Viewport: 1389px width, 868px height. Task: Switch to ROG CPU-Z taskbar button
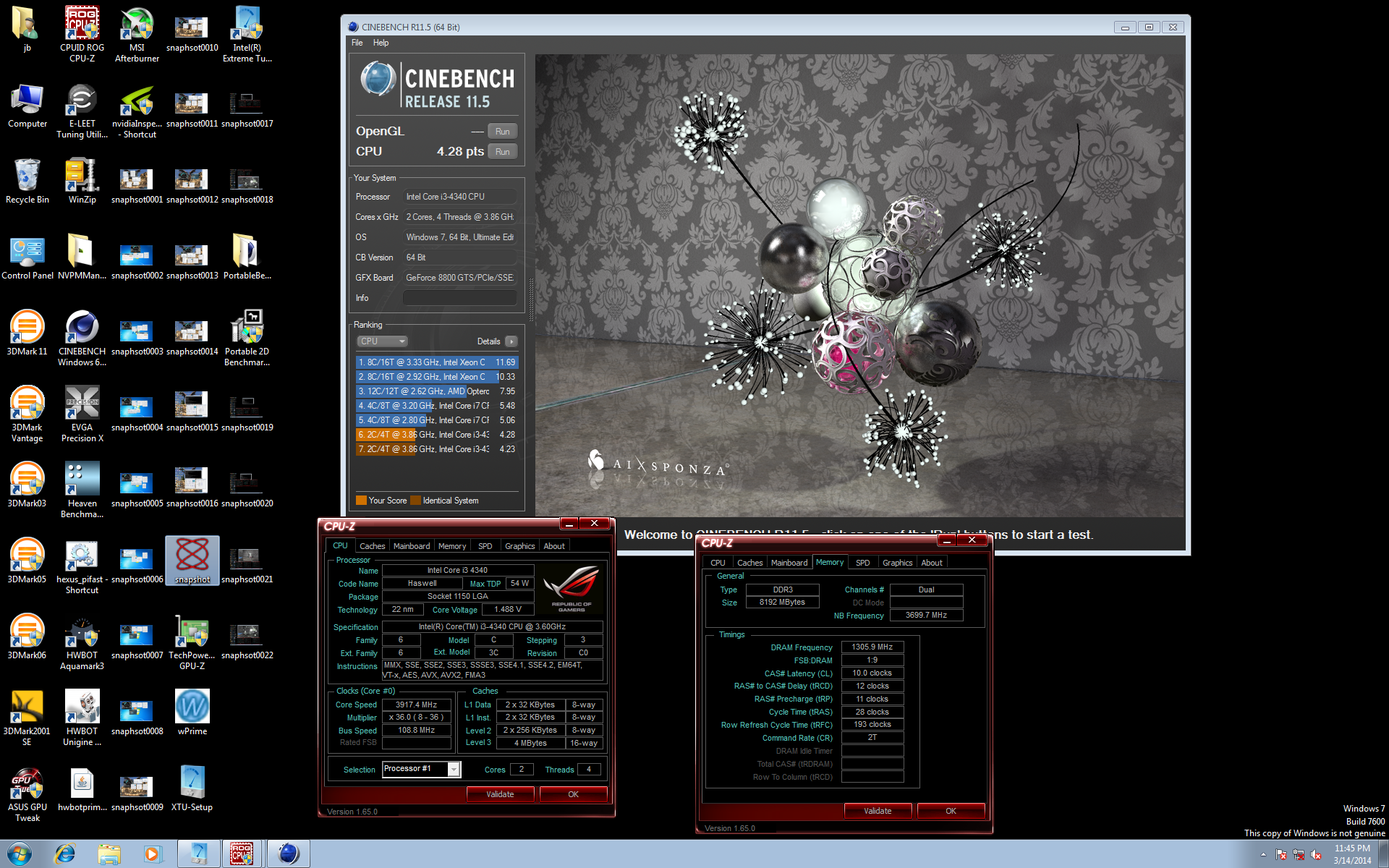pos(242,854)
